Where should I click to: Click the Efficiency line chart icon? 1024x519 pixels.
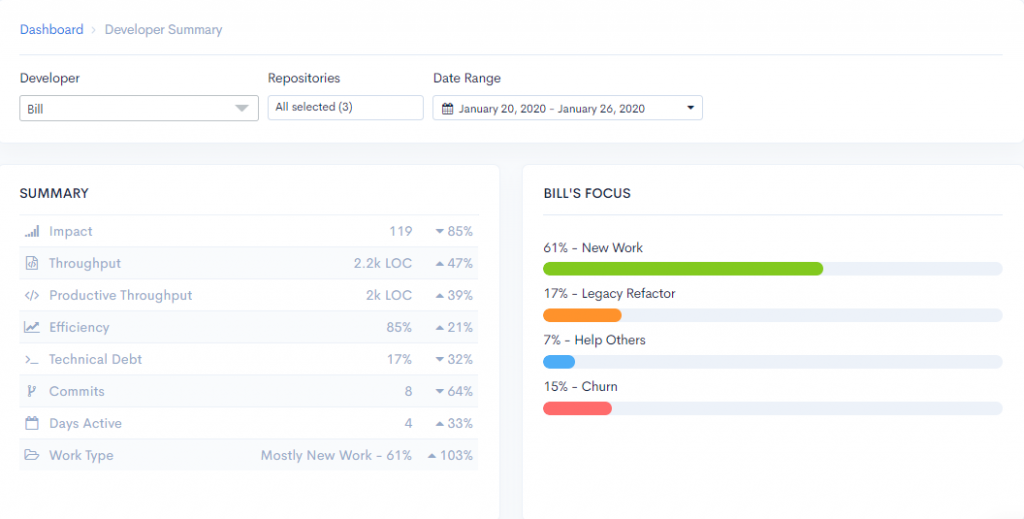32,328
